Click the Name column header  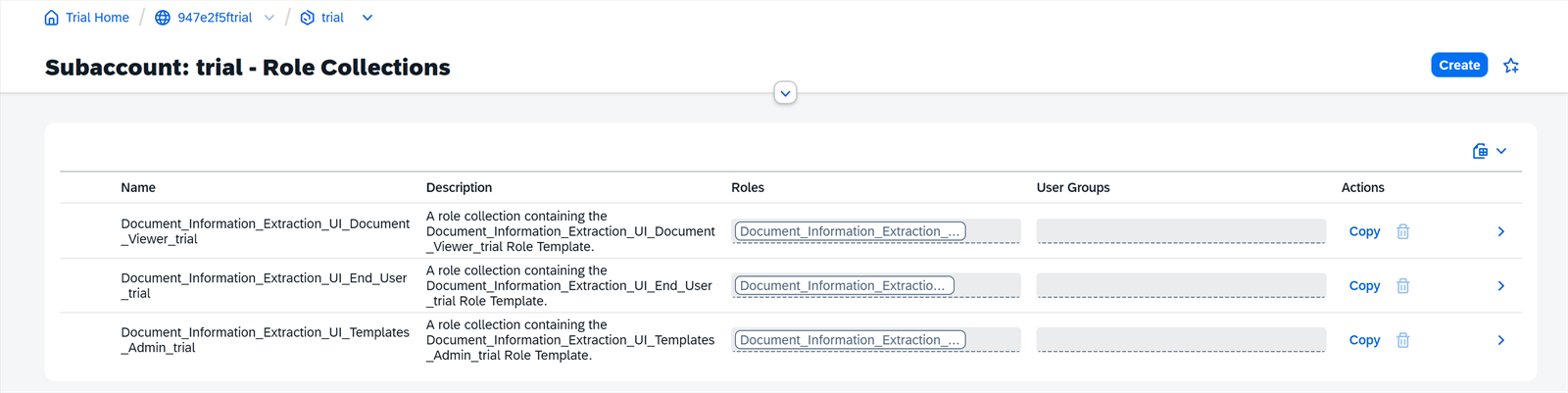(x=138, y=187)
